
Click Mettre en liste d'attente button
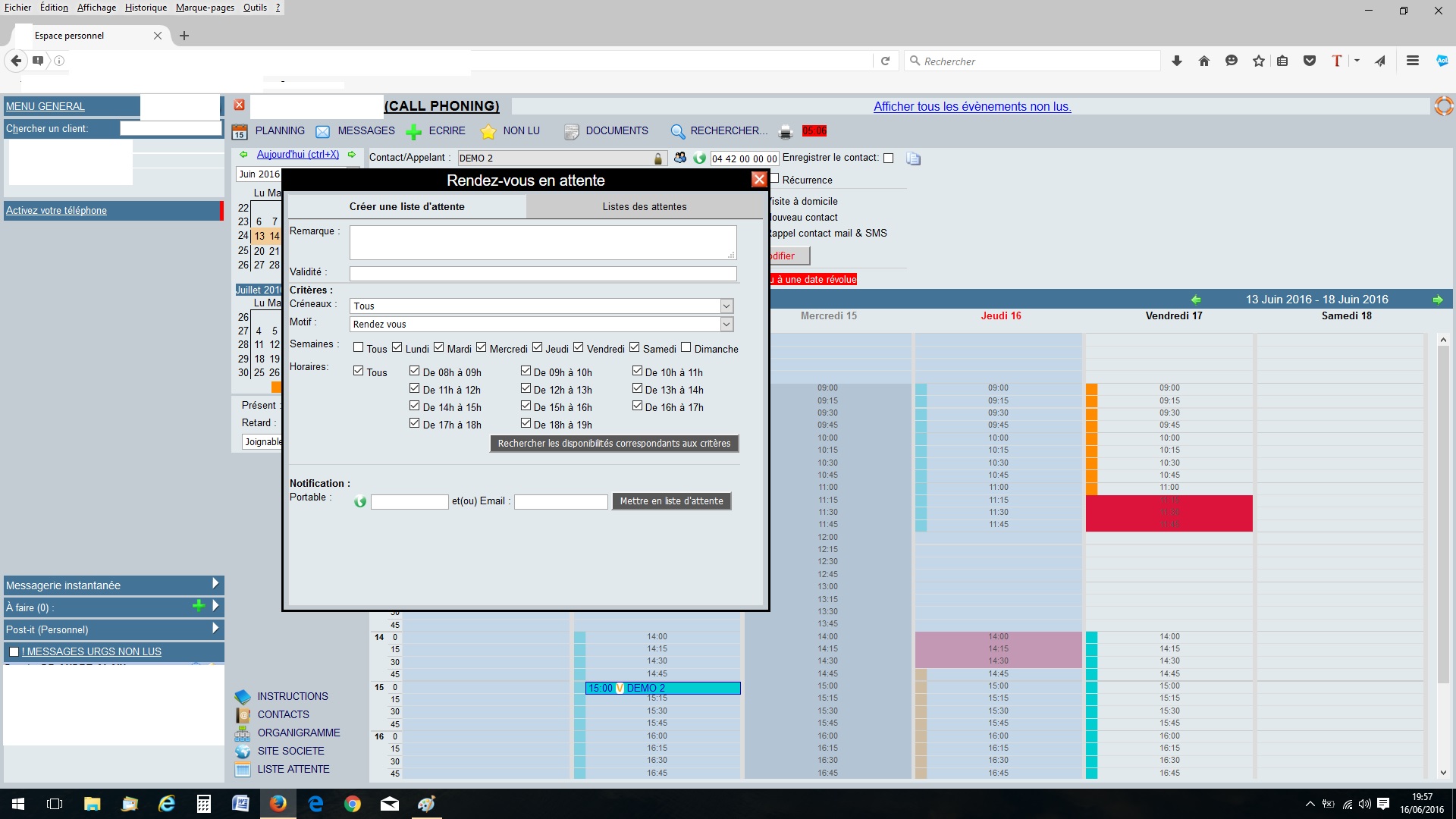670,501
